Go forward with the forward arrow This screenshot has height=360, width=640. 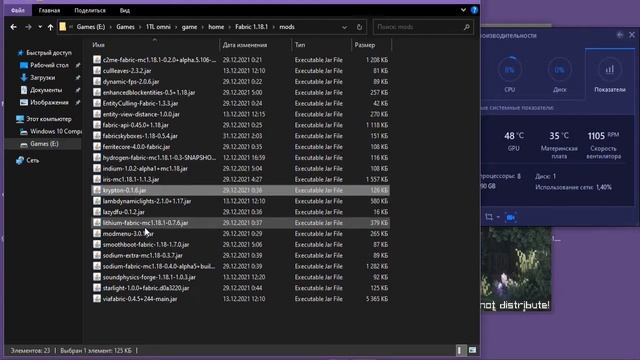pos(28,27)
